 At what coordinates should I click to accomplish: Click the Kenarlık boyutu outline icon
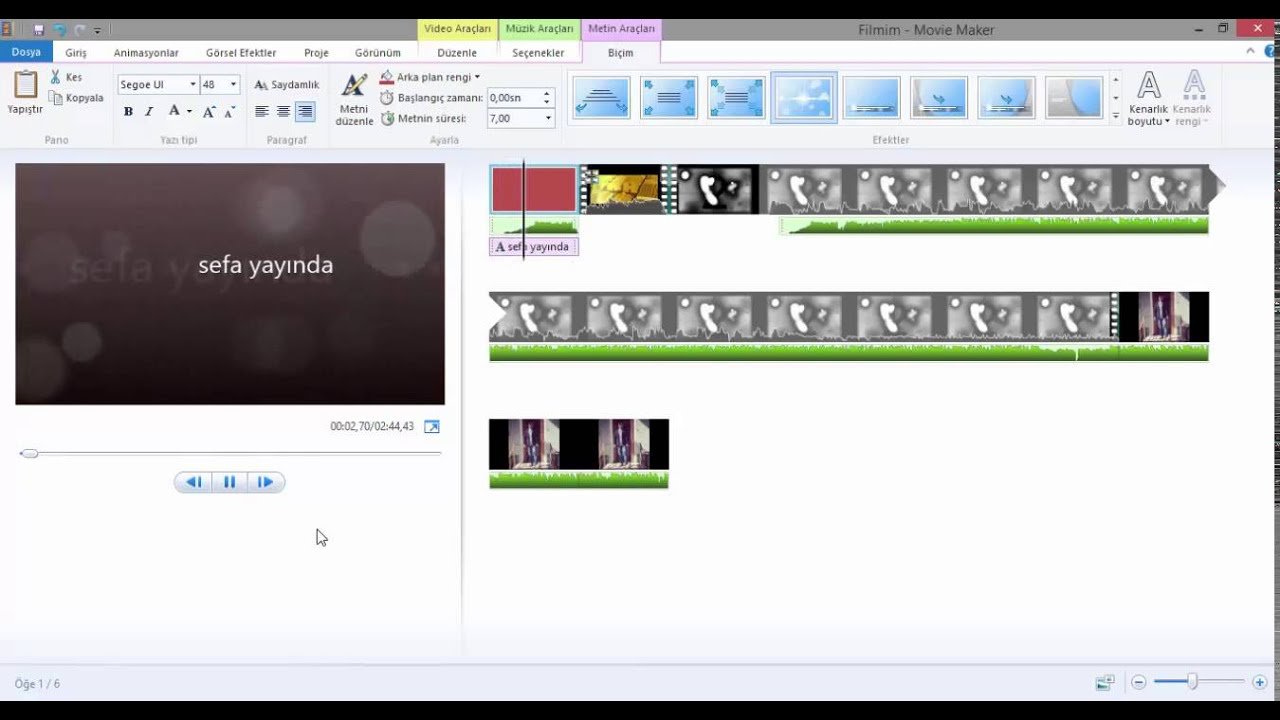coord(1149,86)
